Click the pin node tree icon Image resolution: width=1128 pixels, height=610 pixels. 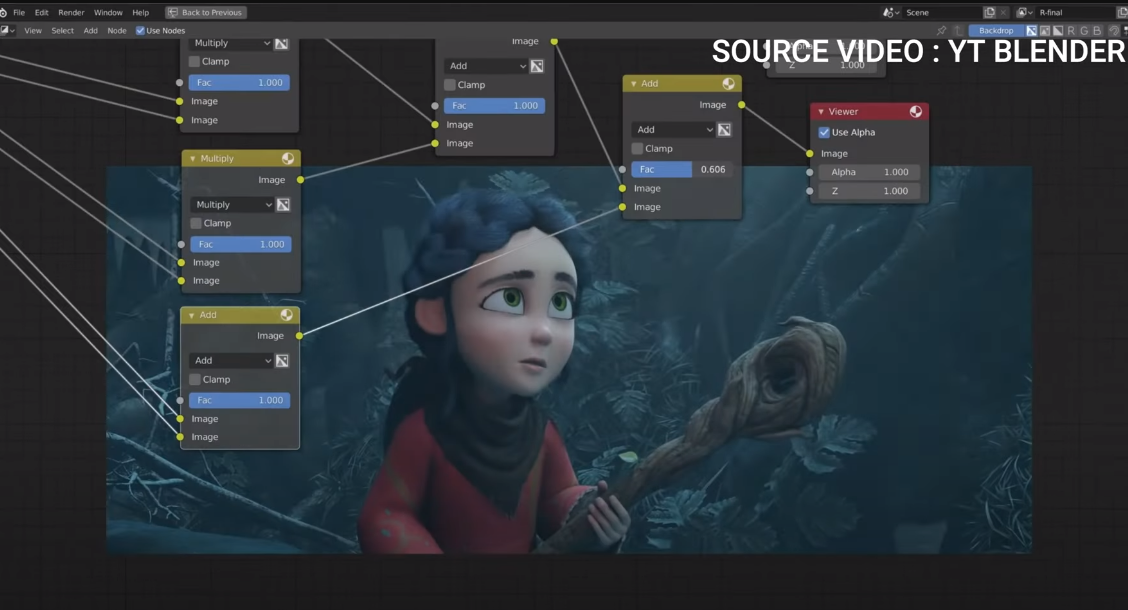941,30
